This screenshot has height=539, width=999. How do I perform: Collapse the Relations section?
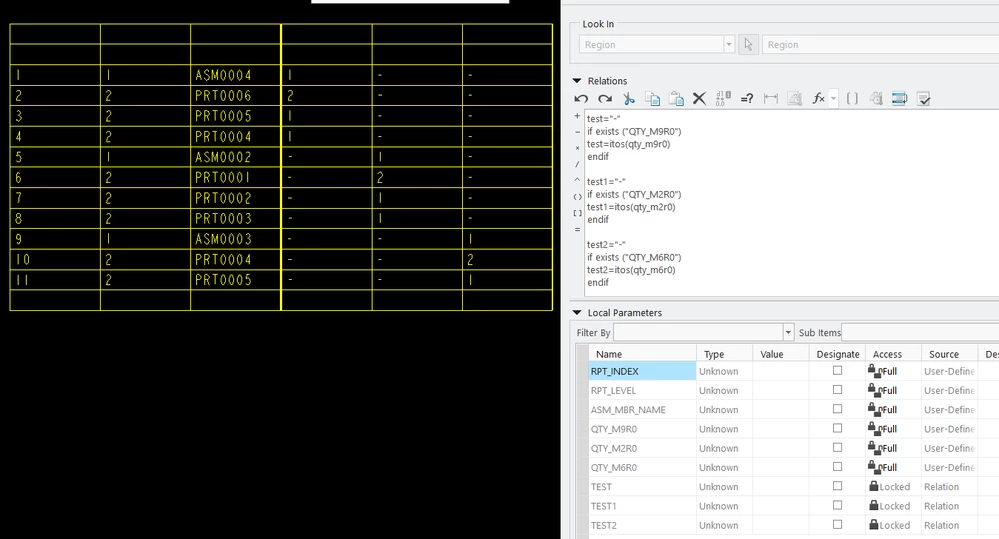(577, 81)
